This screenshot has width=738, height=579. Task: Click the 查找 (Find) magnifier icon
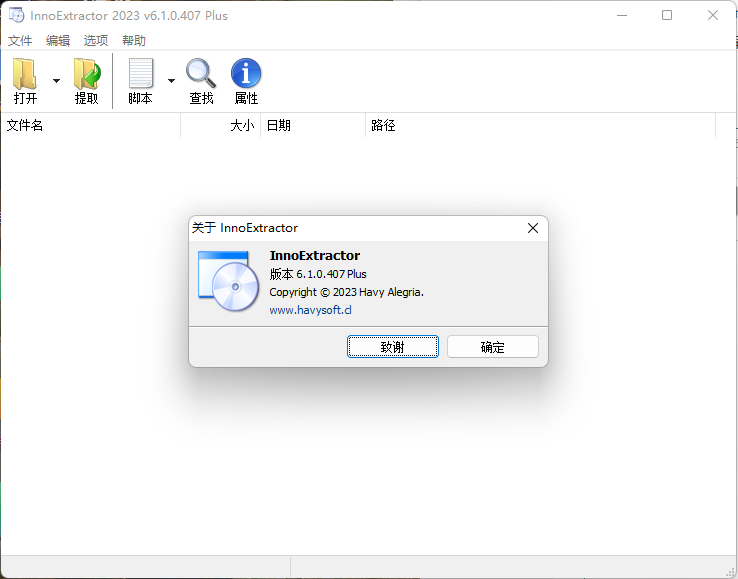tap(201, 74)
